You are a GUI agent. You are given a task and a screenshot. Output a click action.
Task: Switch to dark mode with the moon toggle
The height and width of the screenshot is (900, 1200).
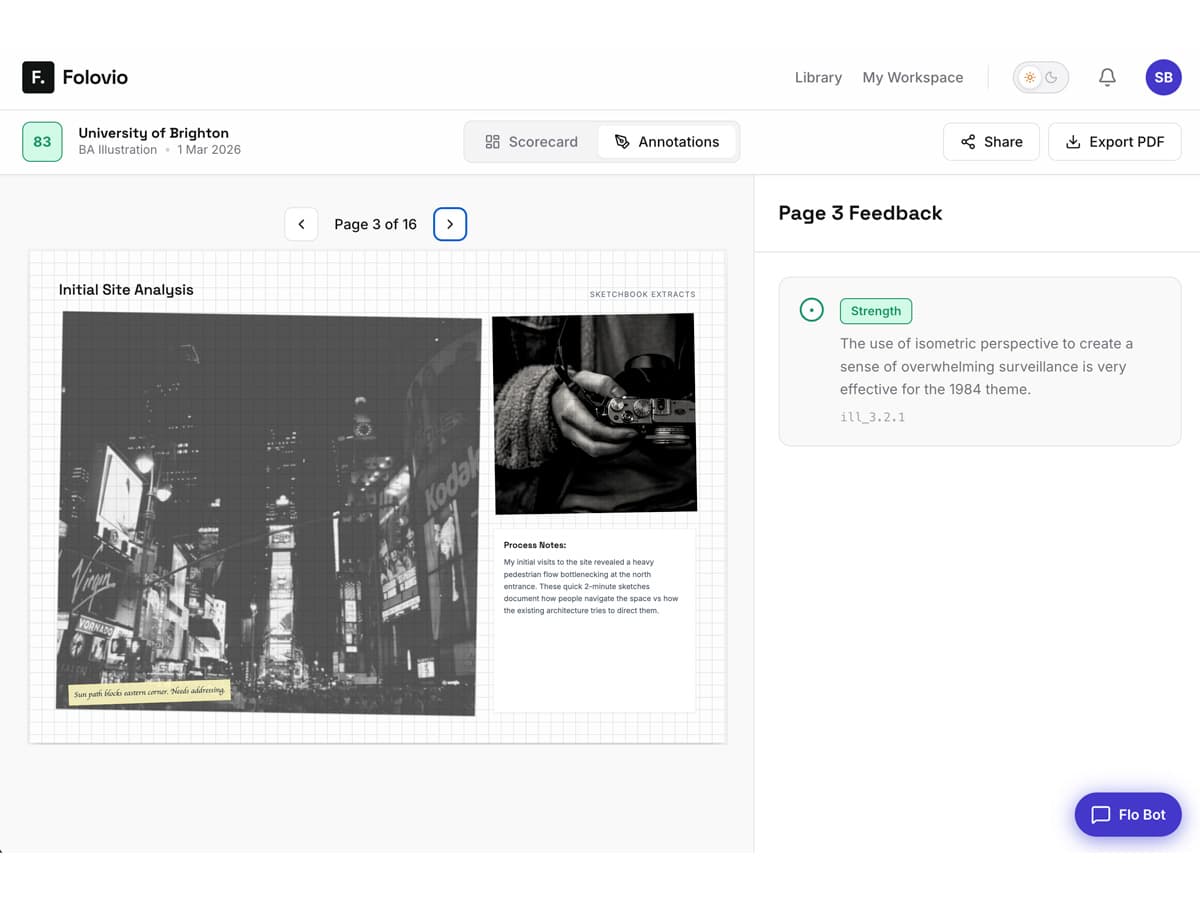[x=1052, y=77]
